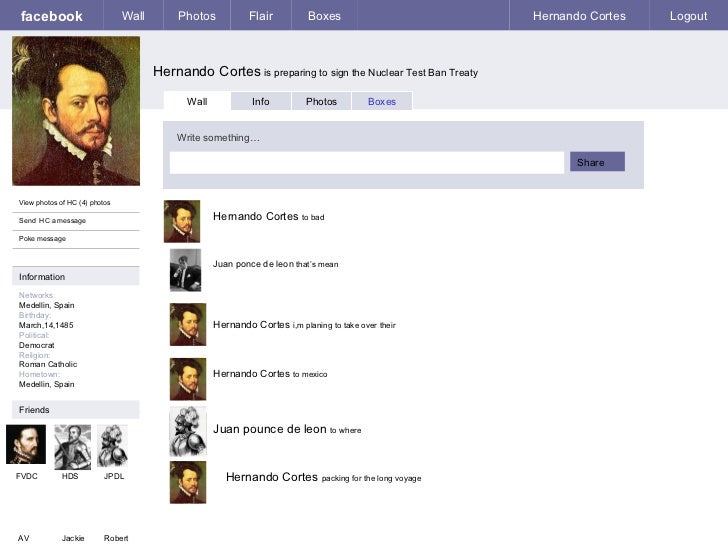
Task: Open Photos in the top navigation bar
Action: (197, 16)
